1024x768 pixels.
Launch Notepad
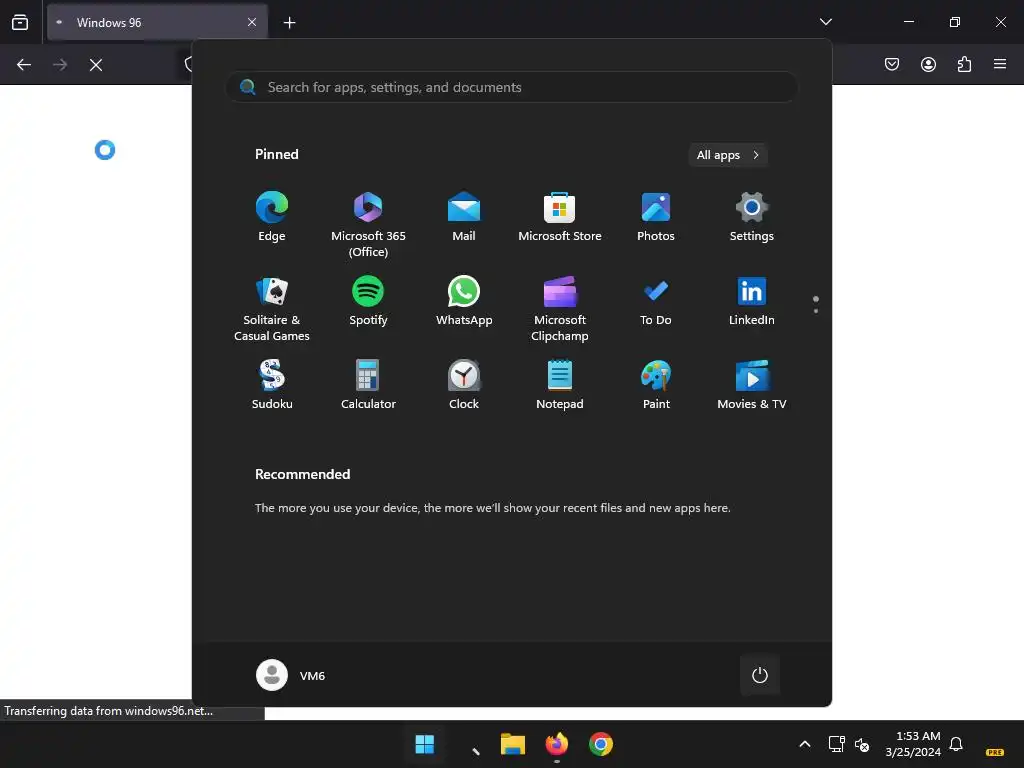[560, 385]
